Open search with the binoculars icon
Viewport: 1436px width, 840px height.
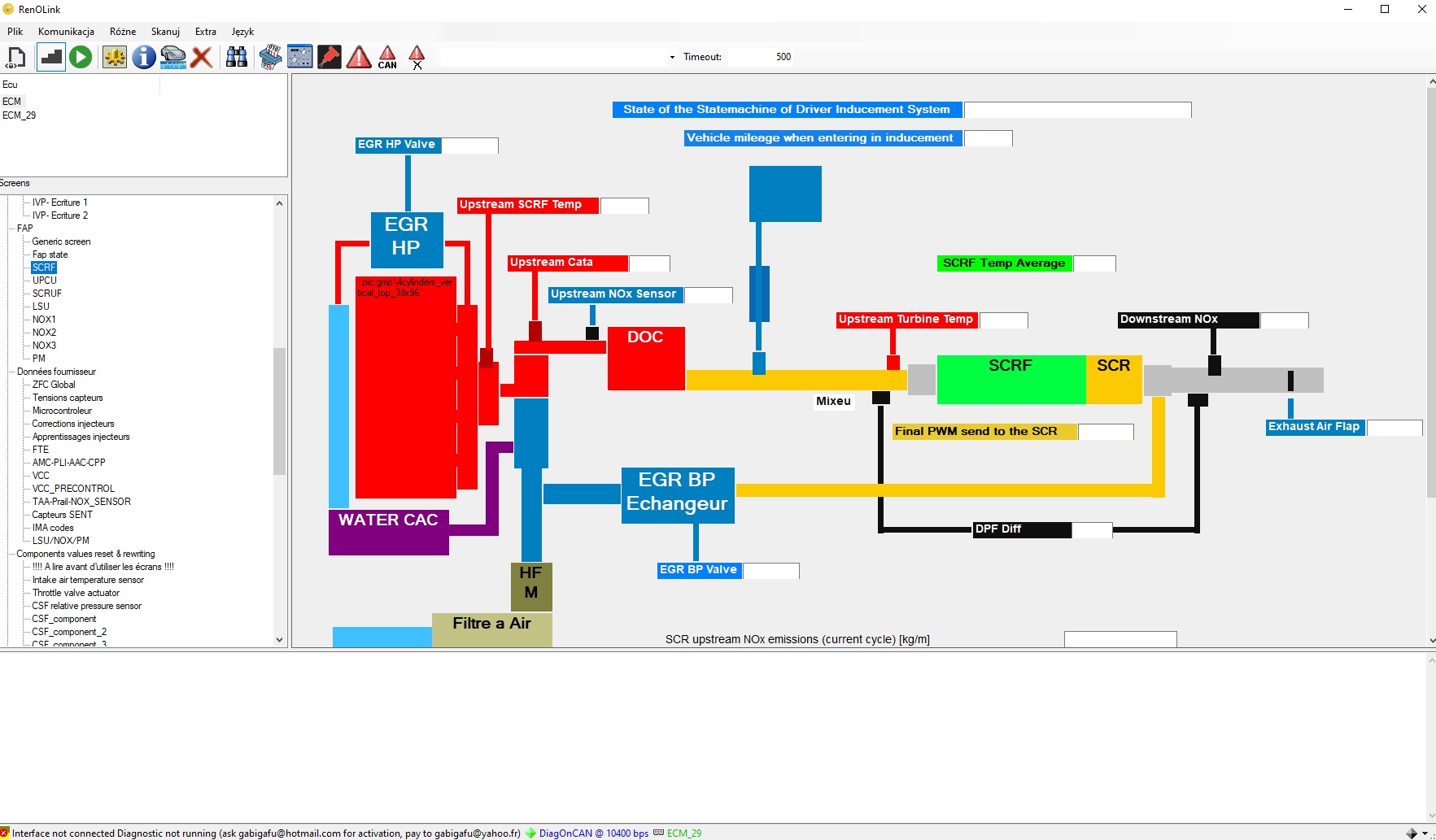point(237,58)
